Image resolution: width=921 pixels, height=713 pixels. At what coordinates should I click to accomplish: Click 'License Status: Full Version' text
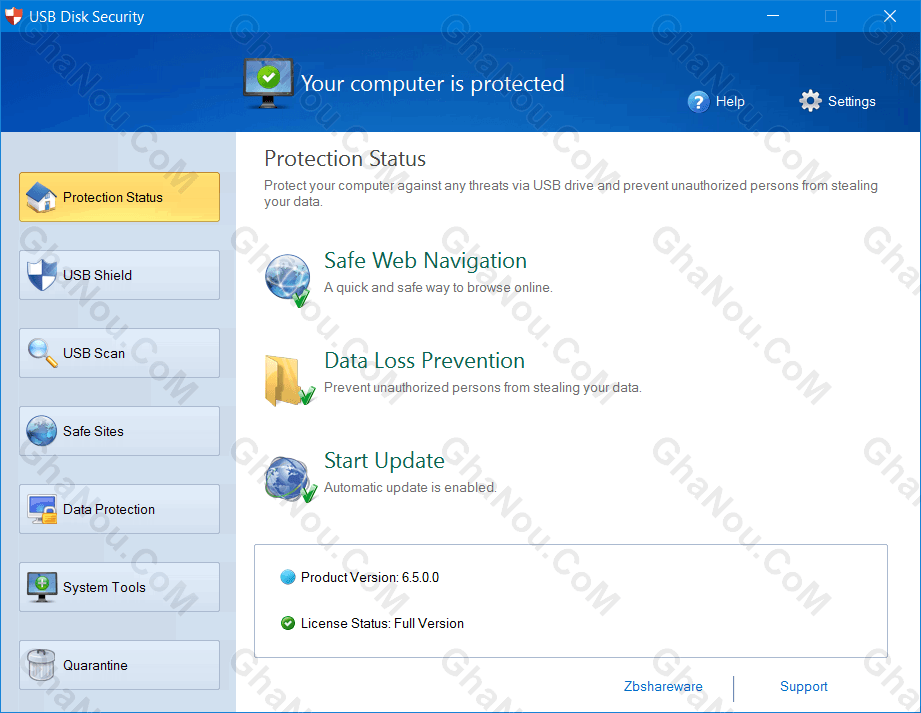382,623
